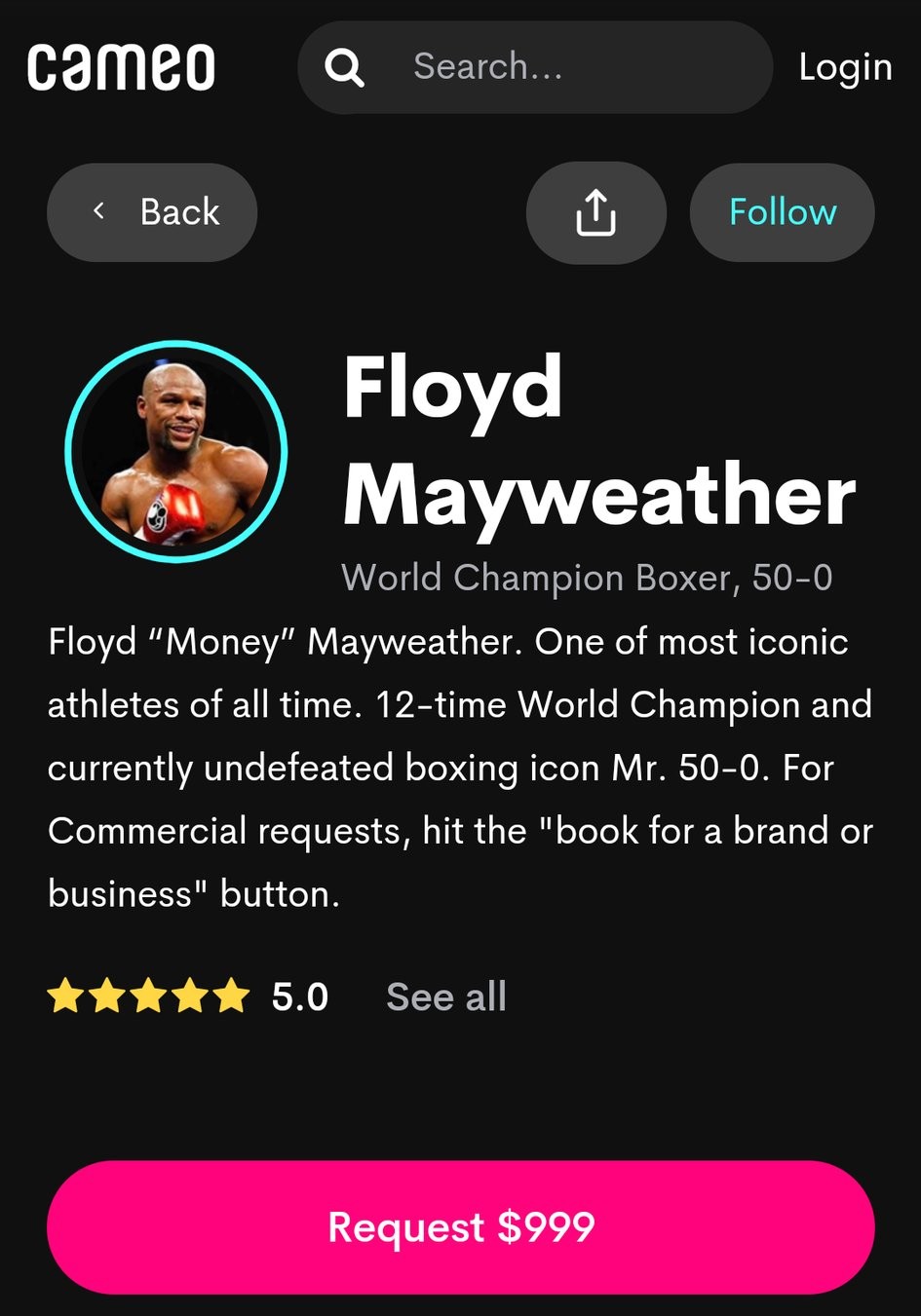Click the left chevron beside Back
The height and width of the screenshot is (1316, 921).
[x=98, y=210]
